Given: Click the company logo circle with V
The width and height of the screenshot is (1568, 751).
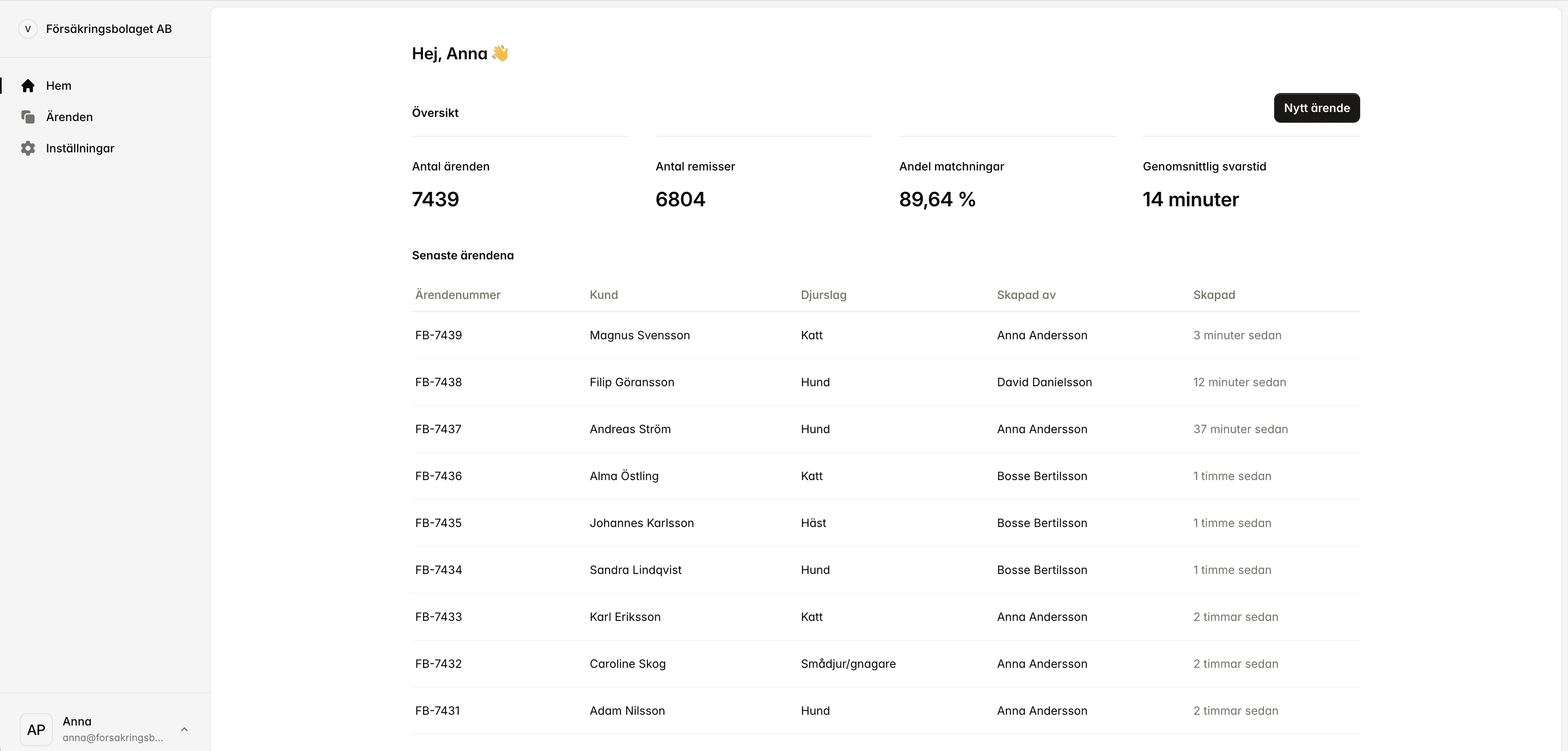Looking at the screenshot, I should pyautogui.click(x=28, y=29).
